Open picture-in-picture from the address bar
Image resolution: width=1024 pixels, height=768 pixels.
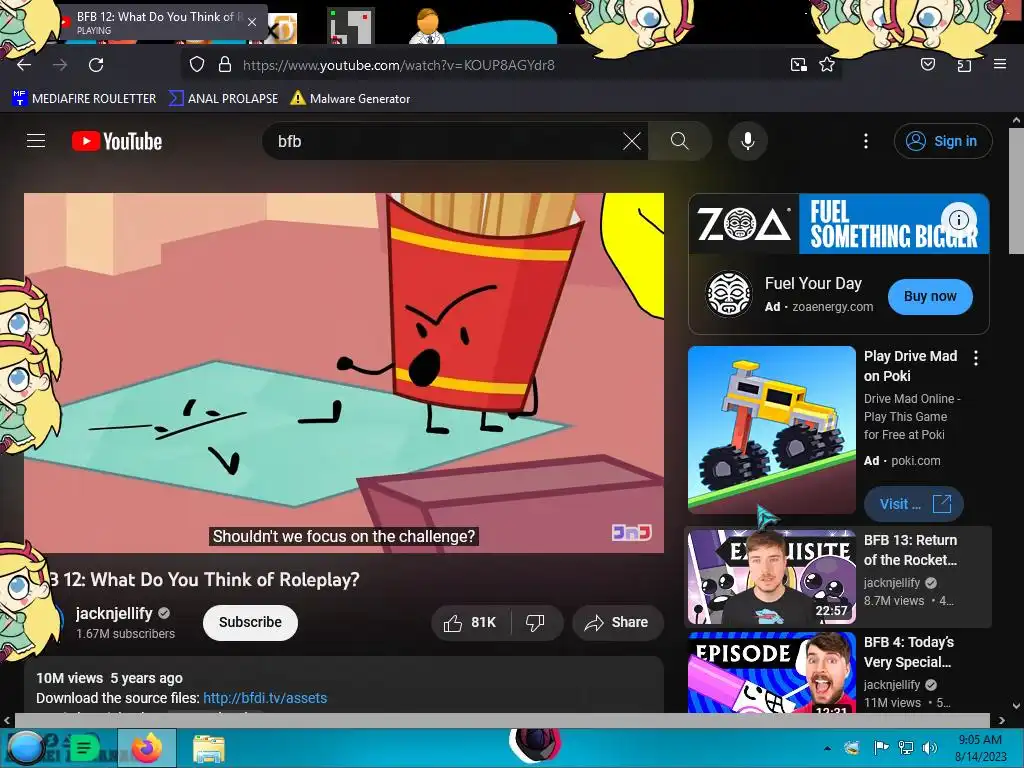click(799, 65)
